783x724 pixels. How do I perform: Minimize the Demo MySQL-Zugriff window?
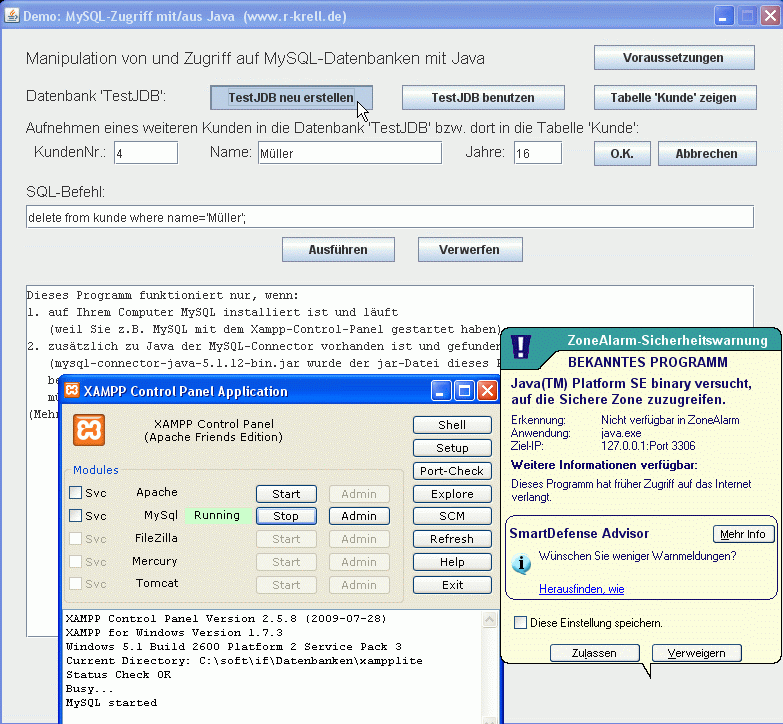point(723,16)
